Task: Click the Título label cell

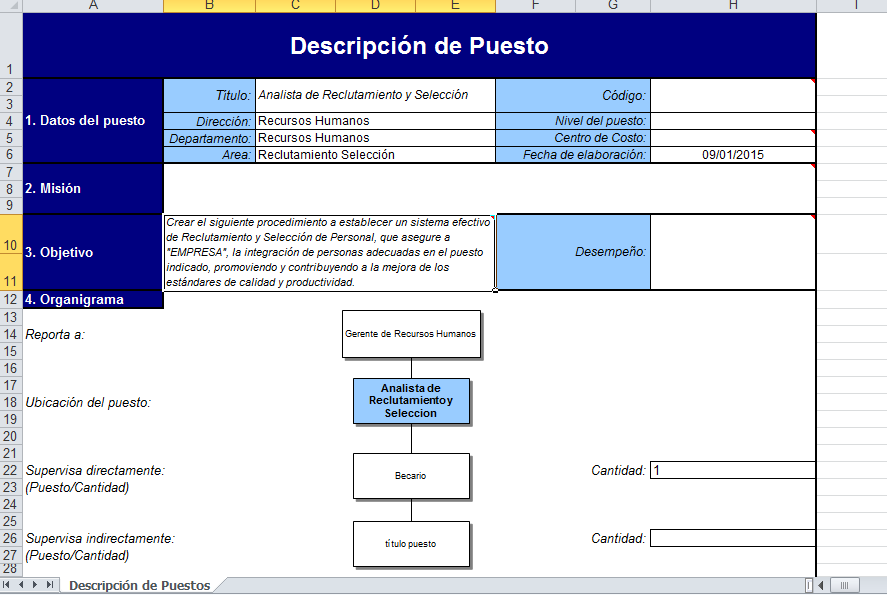Action: click(210, 95)
